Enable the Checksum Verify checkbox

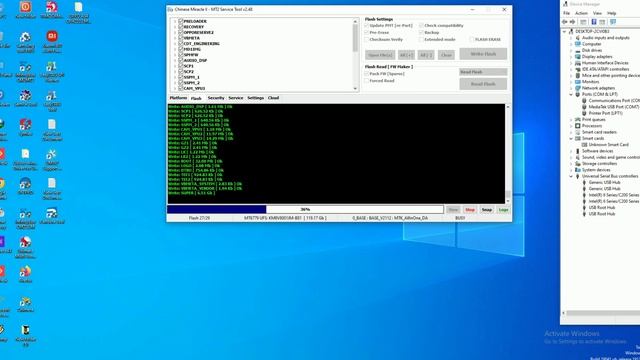coord(367,39)
